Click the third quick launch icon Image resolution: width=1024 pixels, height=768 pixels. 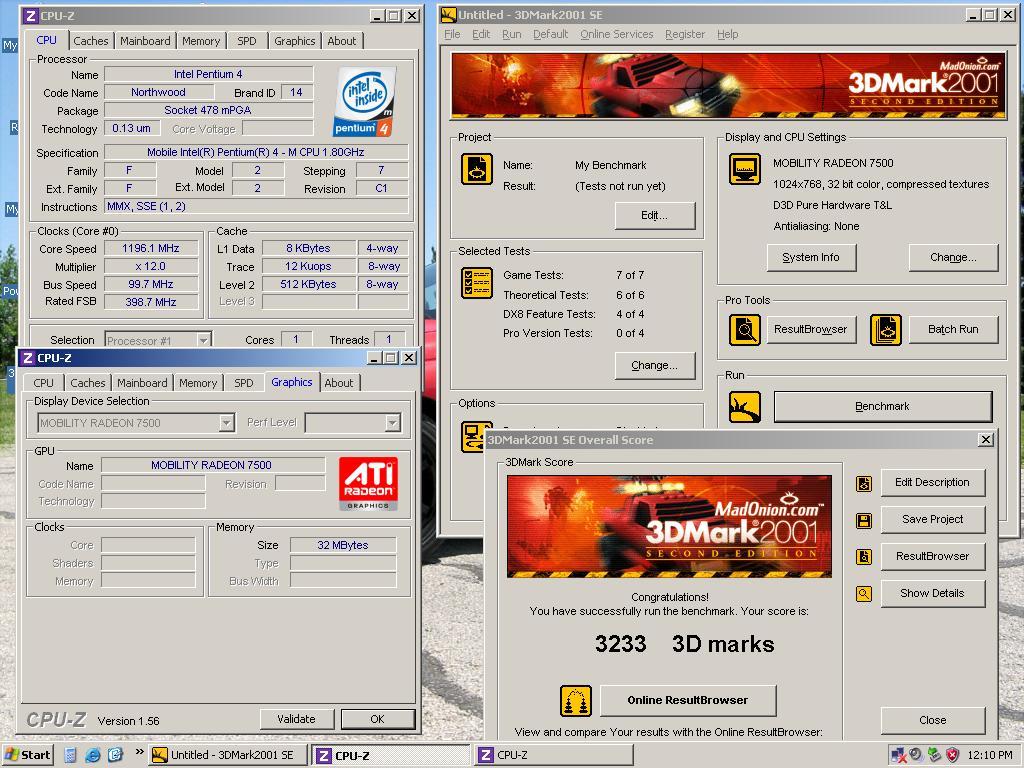click(x=116, y=755)
